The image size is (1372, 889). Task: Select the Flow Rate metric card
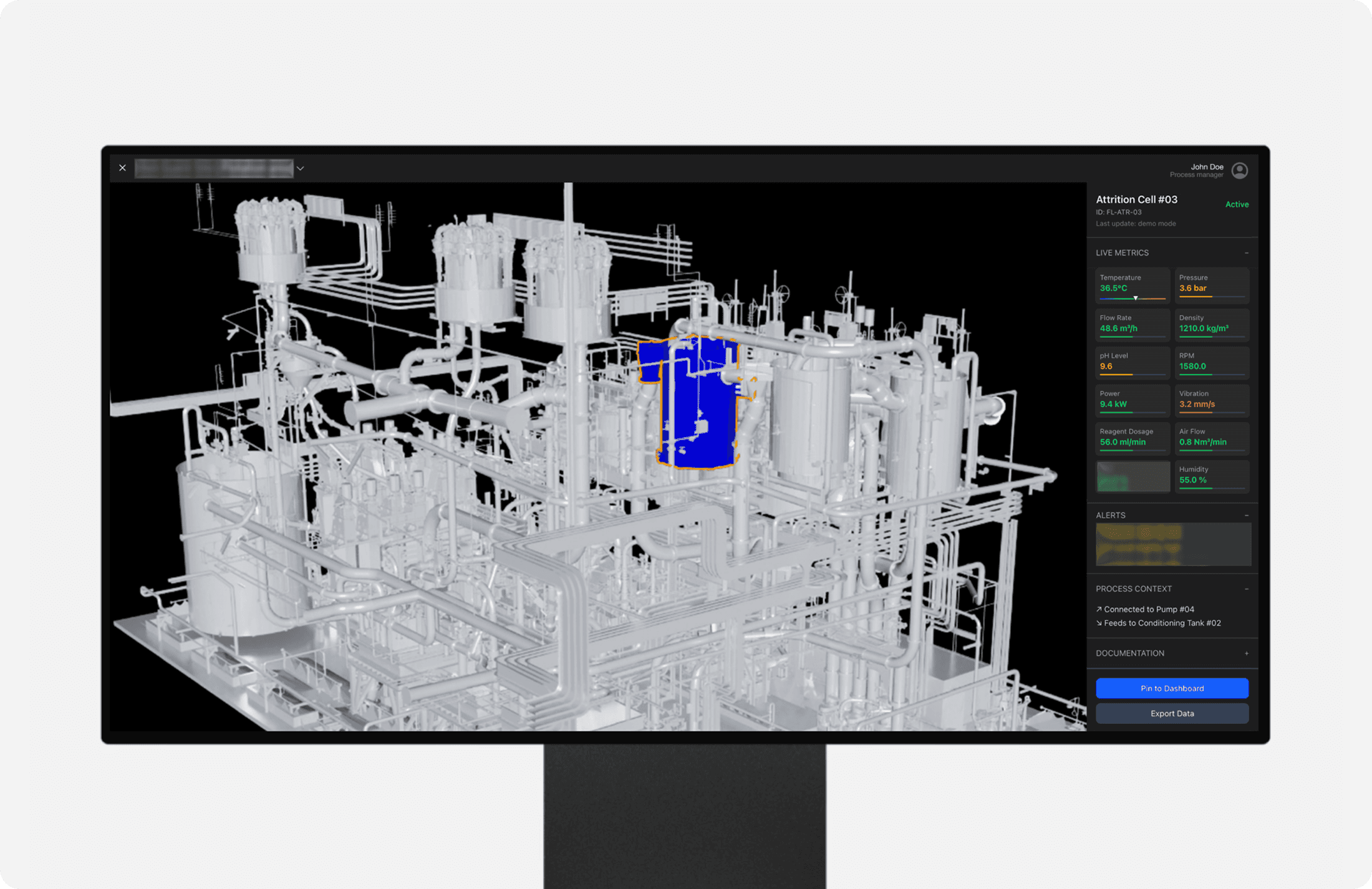(x=1132, y=324)
